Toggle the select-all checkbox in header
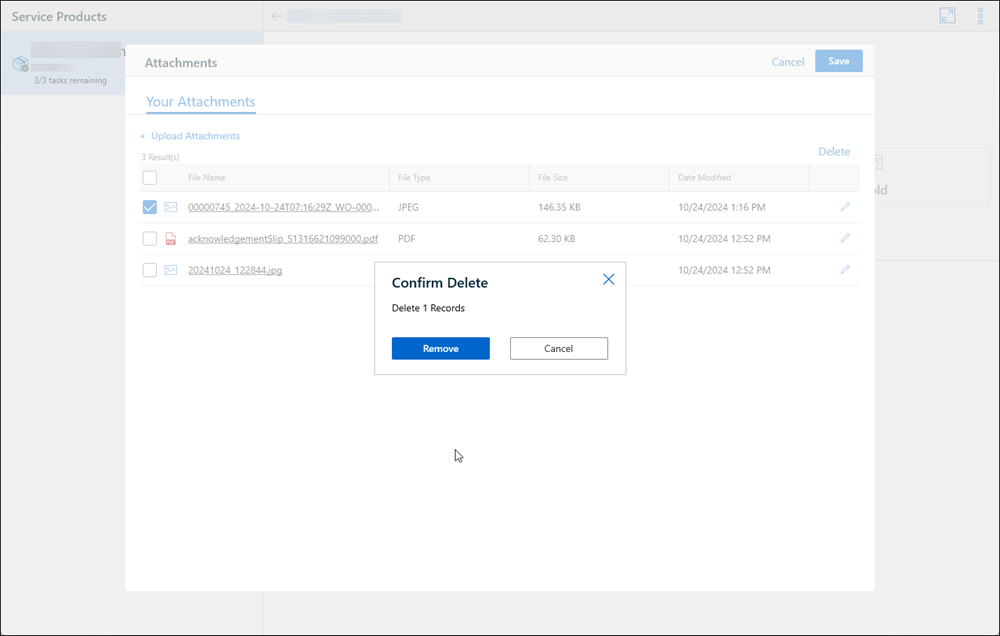1000x636 pixels. (149, 177)
